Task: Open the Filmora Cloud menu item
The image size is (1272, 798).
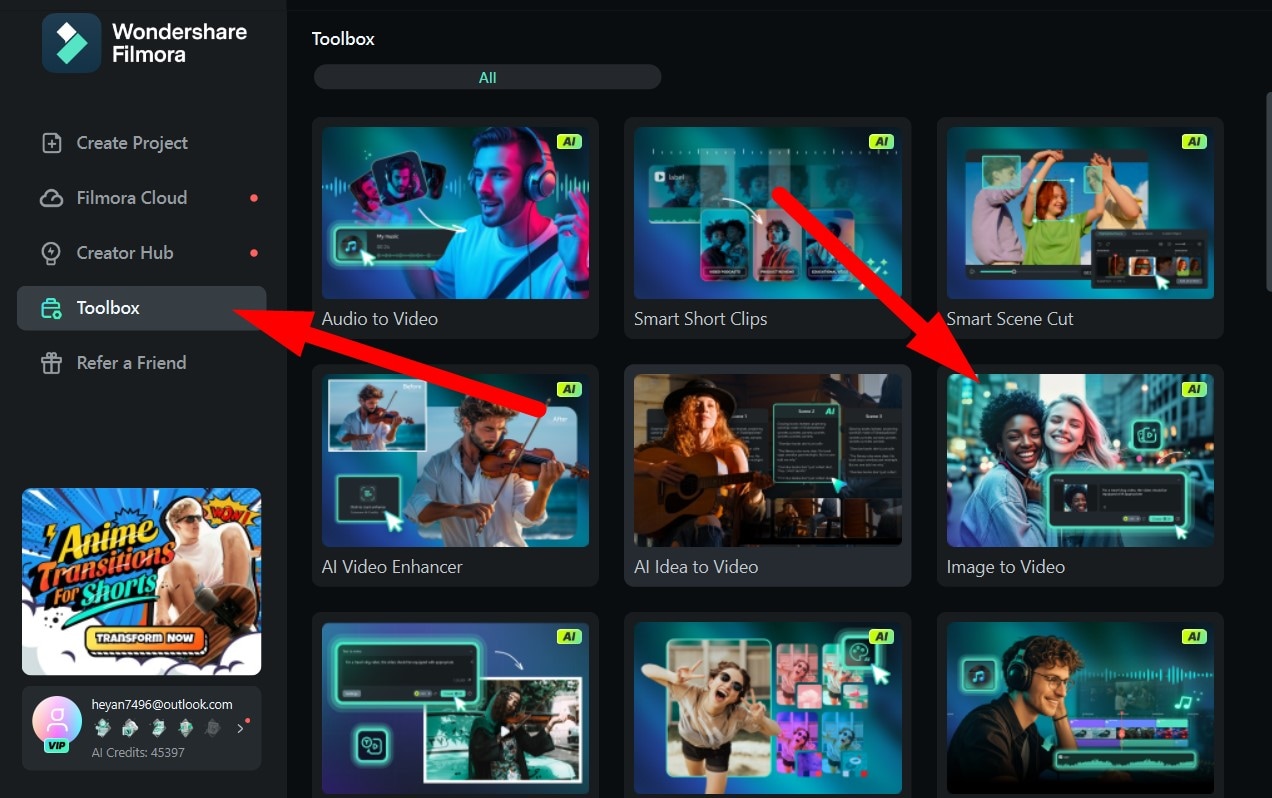Action: [142, 198]
